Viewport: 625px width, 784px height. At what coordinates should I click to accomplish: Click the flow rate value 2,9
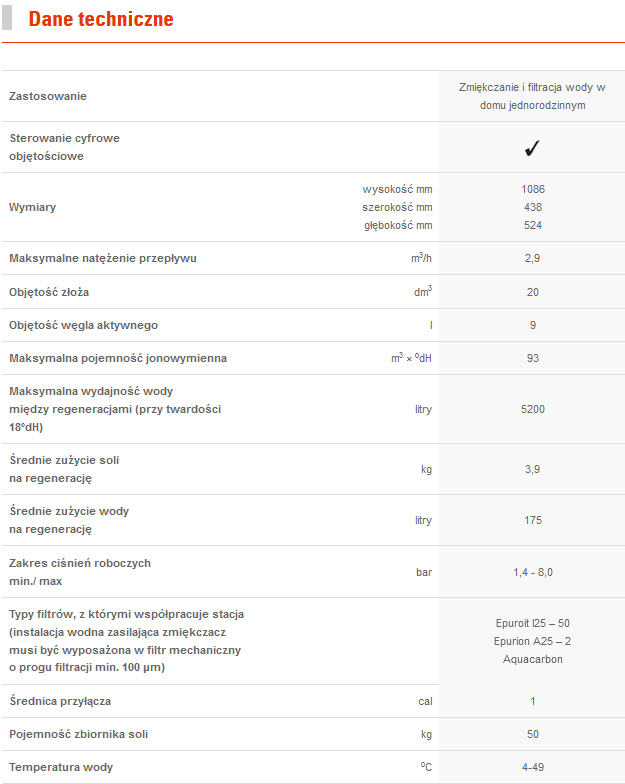(x=532, y=258)
